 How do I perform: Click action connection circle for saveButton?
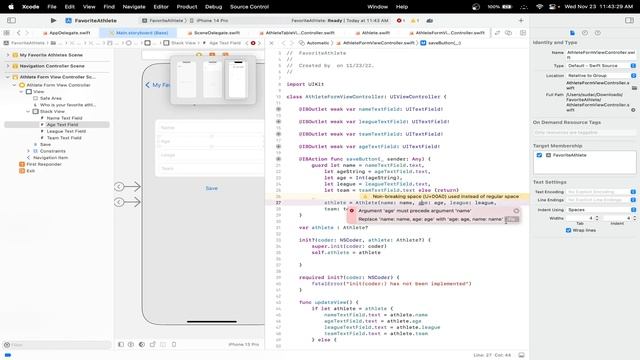[x=278, y=159]
